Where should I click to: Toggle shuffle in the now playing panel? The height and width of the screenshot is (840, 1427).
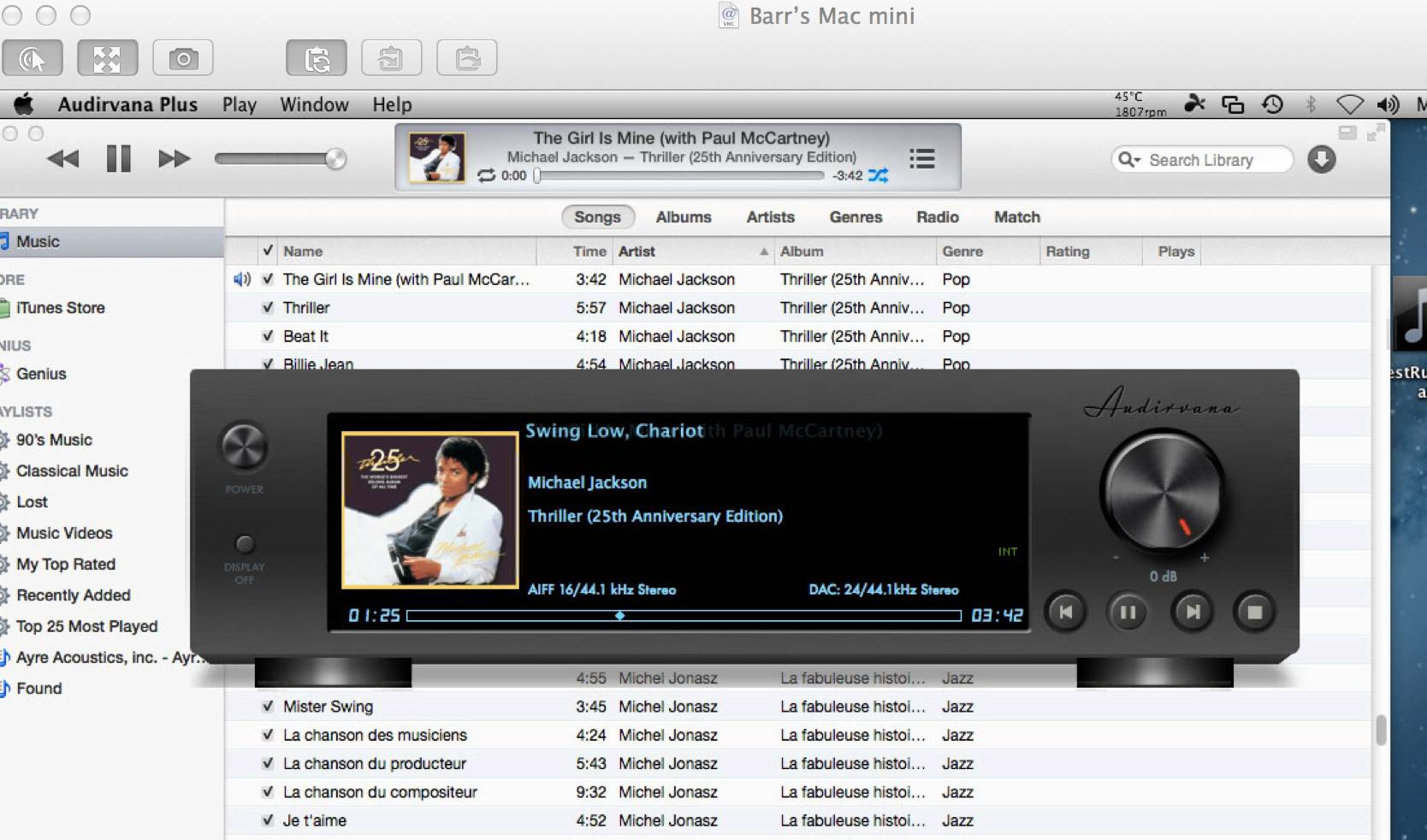[x=878, y=175]
